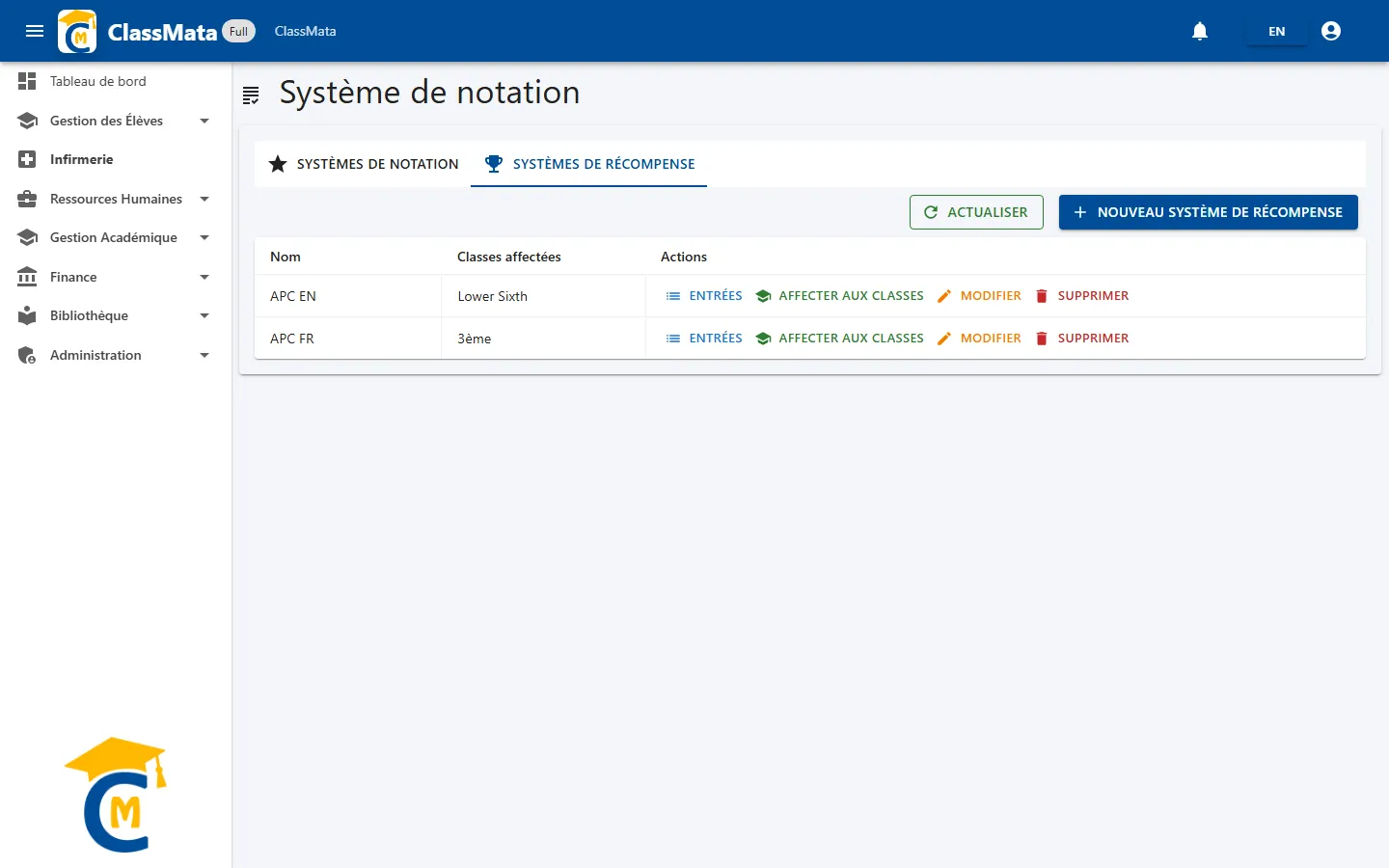The height and width of the screenshot is (868, 1389).
Task: Click the ClassMata logo in header
Action: (x=77, y=31)
